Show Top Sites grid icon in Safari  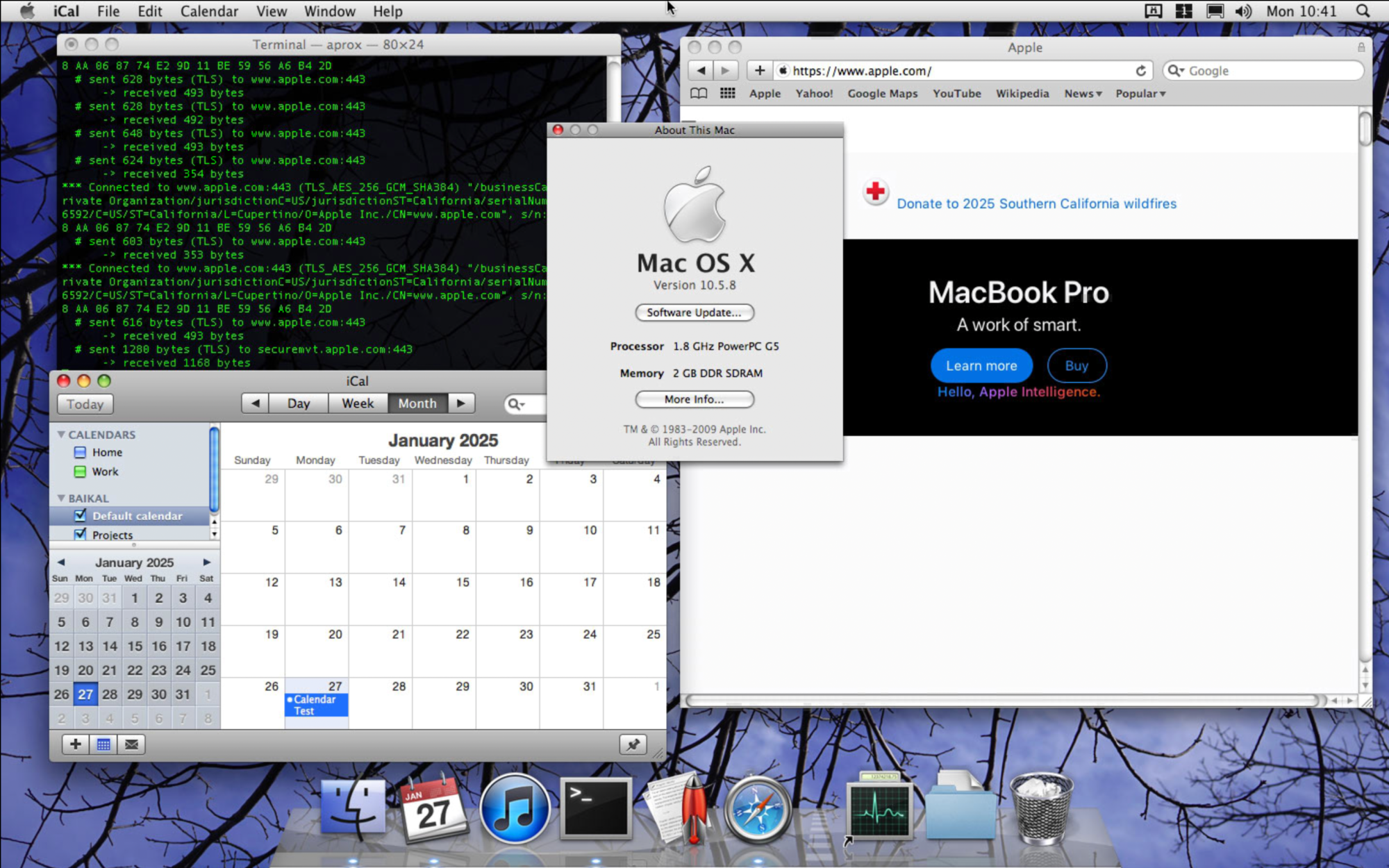[727, 93]
